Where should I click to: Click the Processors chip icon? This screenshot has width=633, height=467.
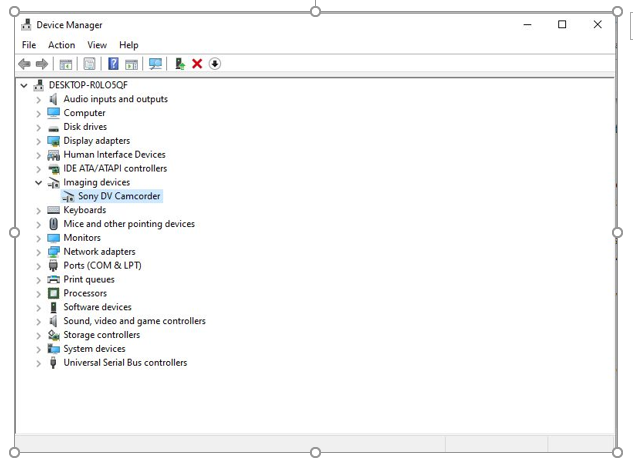(x=53, y=293)
